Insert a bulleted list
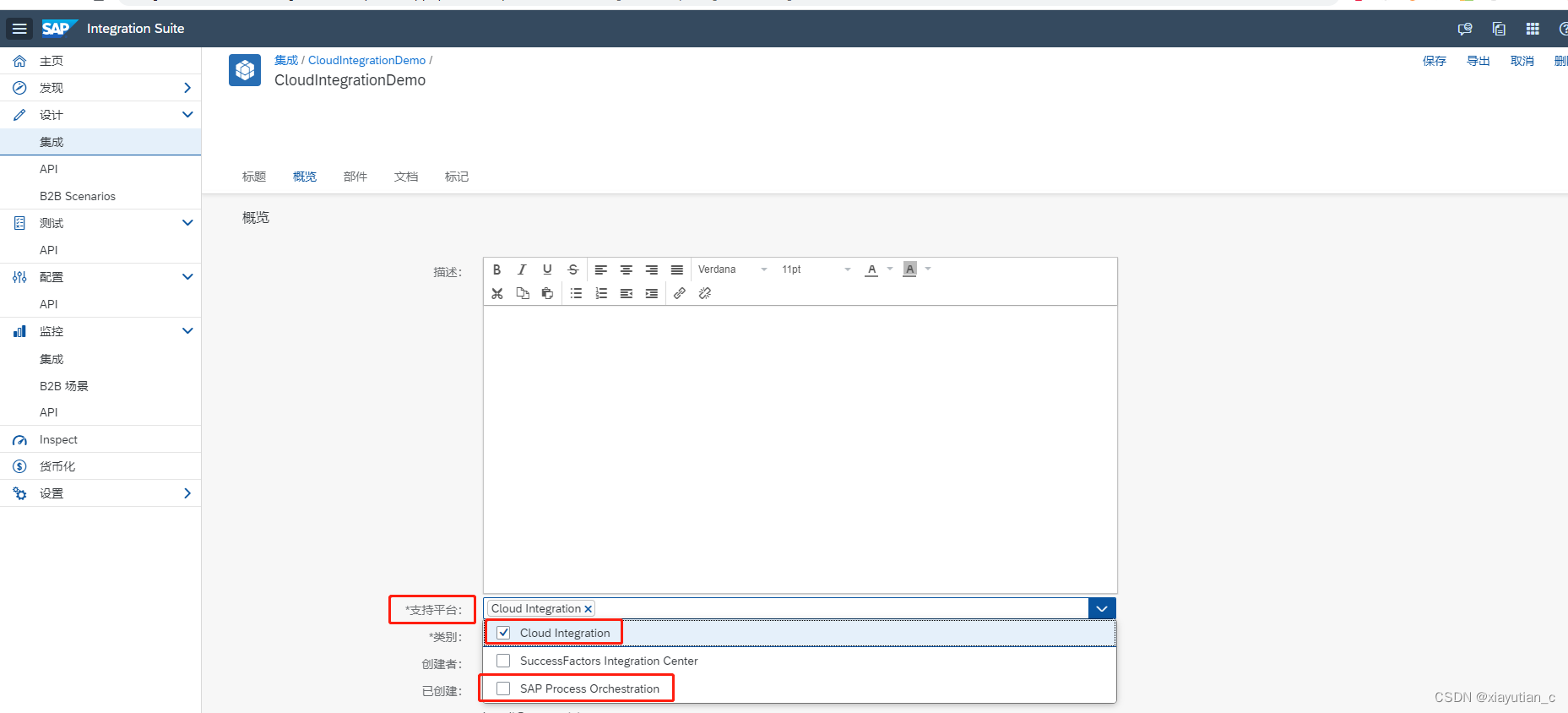The height and width of the screenshot is (713, 1568). (576, 293)
